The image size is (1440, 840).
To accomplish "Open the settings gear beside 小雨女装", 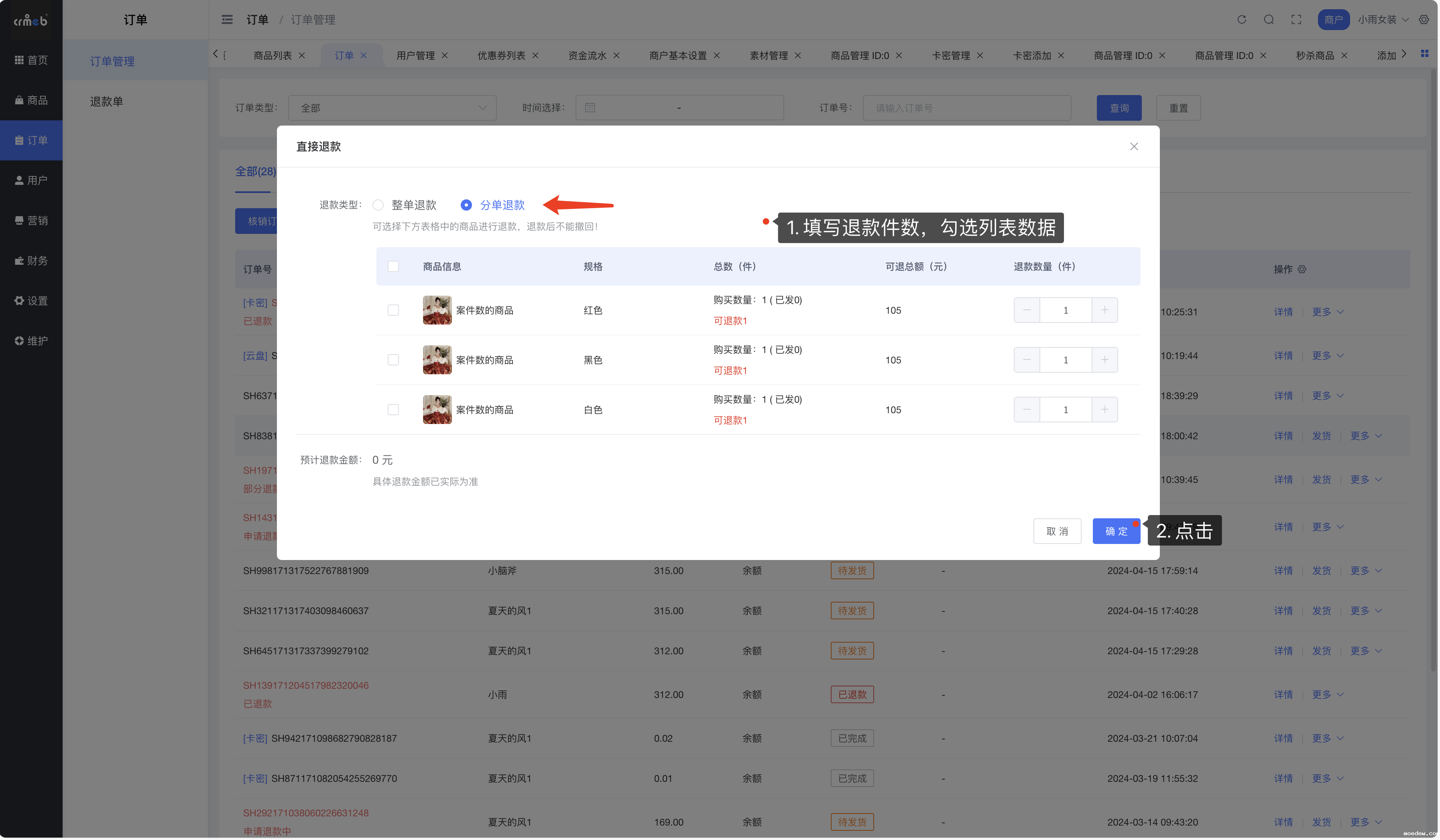I will [x=1424, y=19].
